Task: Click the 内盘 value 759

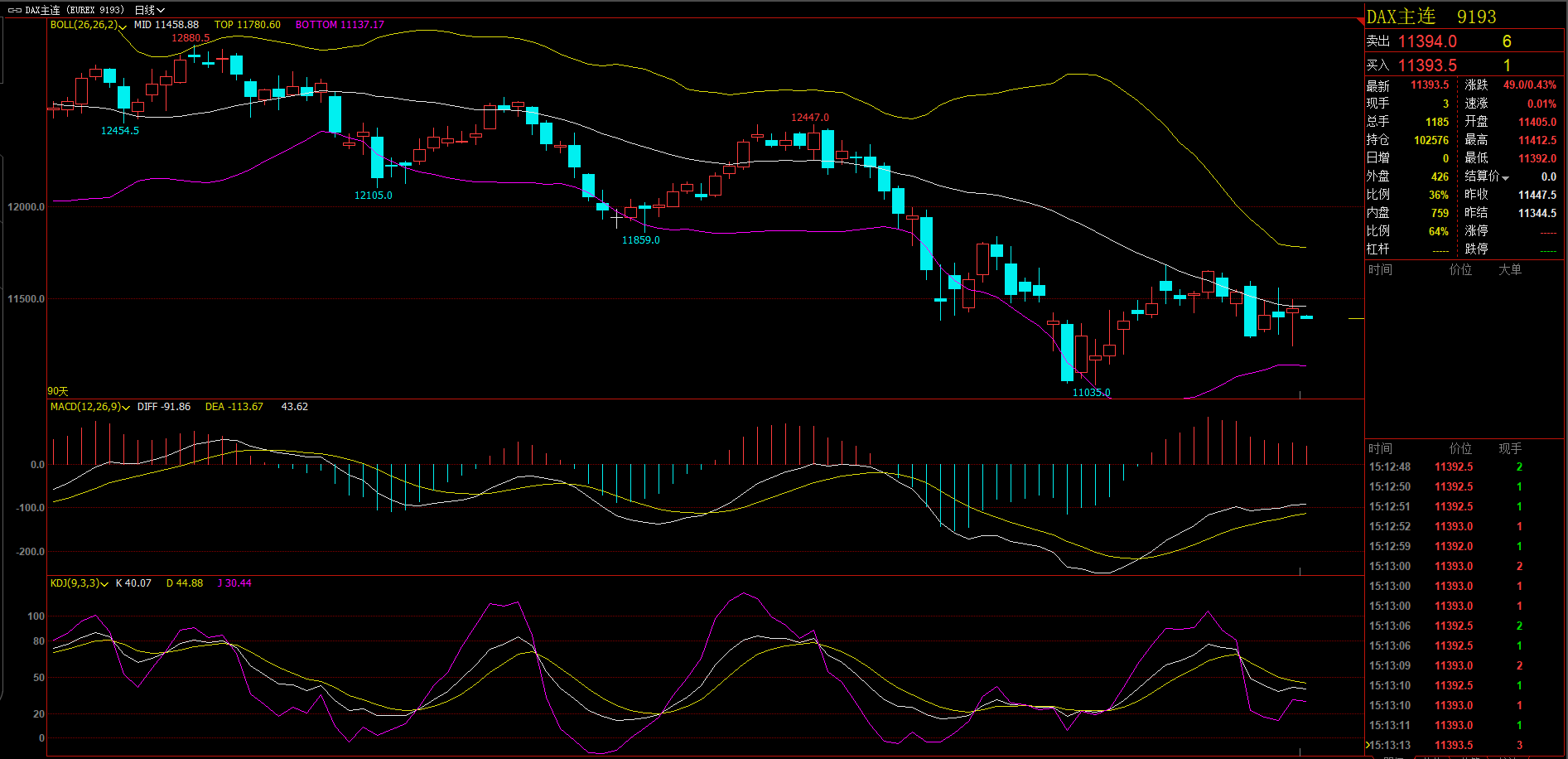Action: point(1440,213)
